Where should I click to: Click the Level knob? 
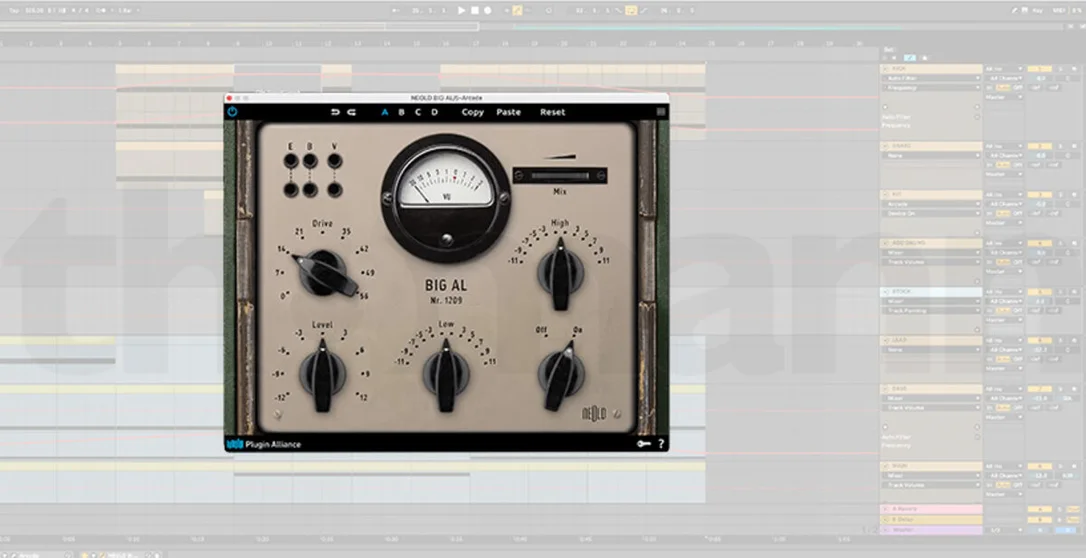pyautogui.click(x=322, y=374)
